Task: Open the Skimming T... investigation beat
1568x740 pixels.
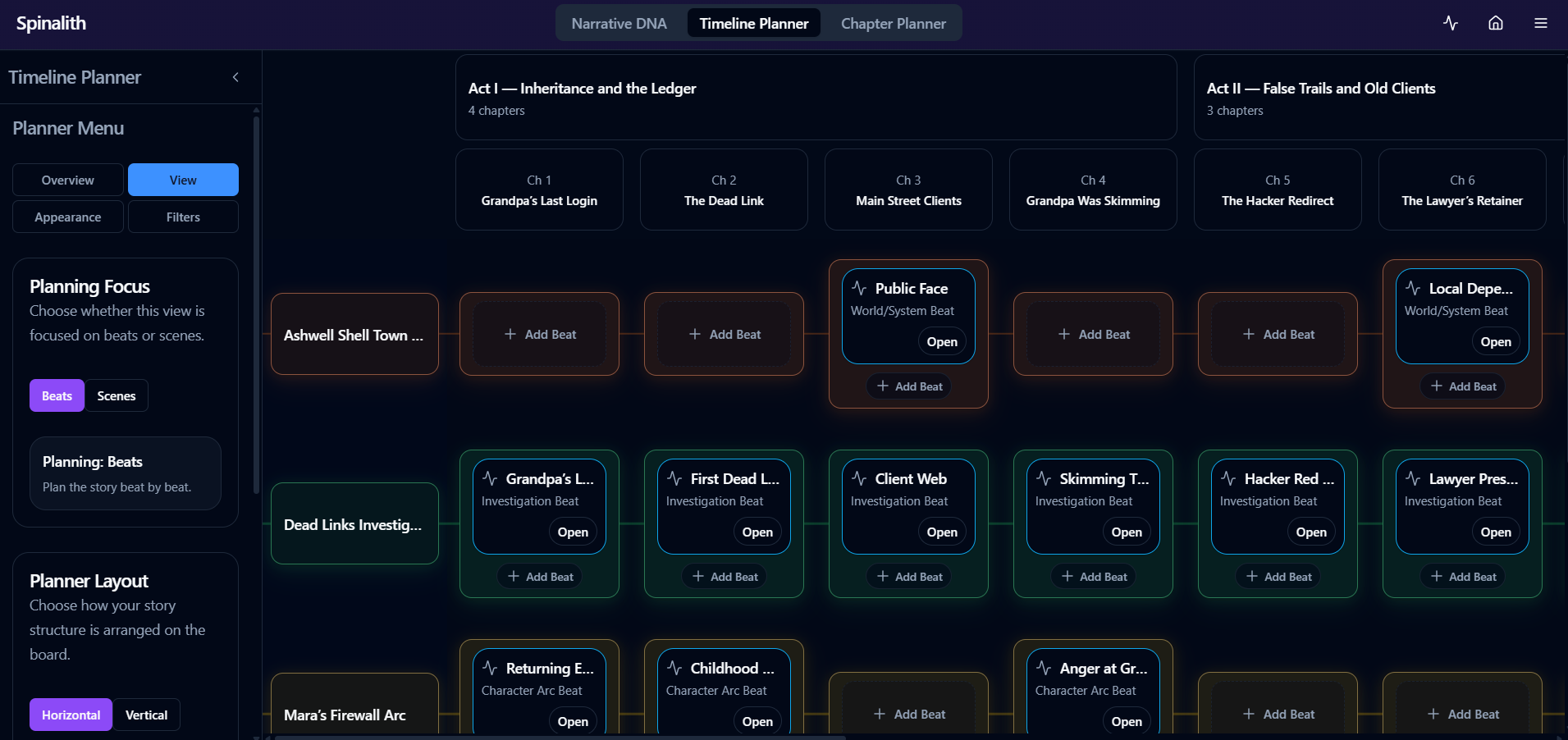Action: coord(1127,532)
